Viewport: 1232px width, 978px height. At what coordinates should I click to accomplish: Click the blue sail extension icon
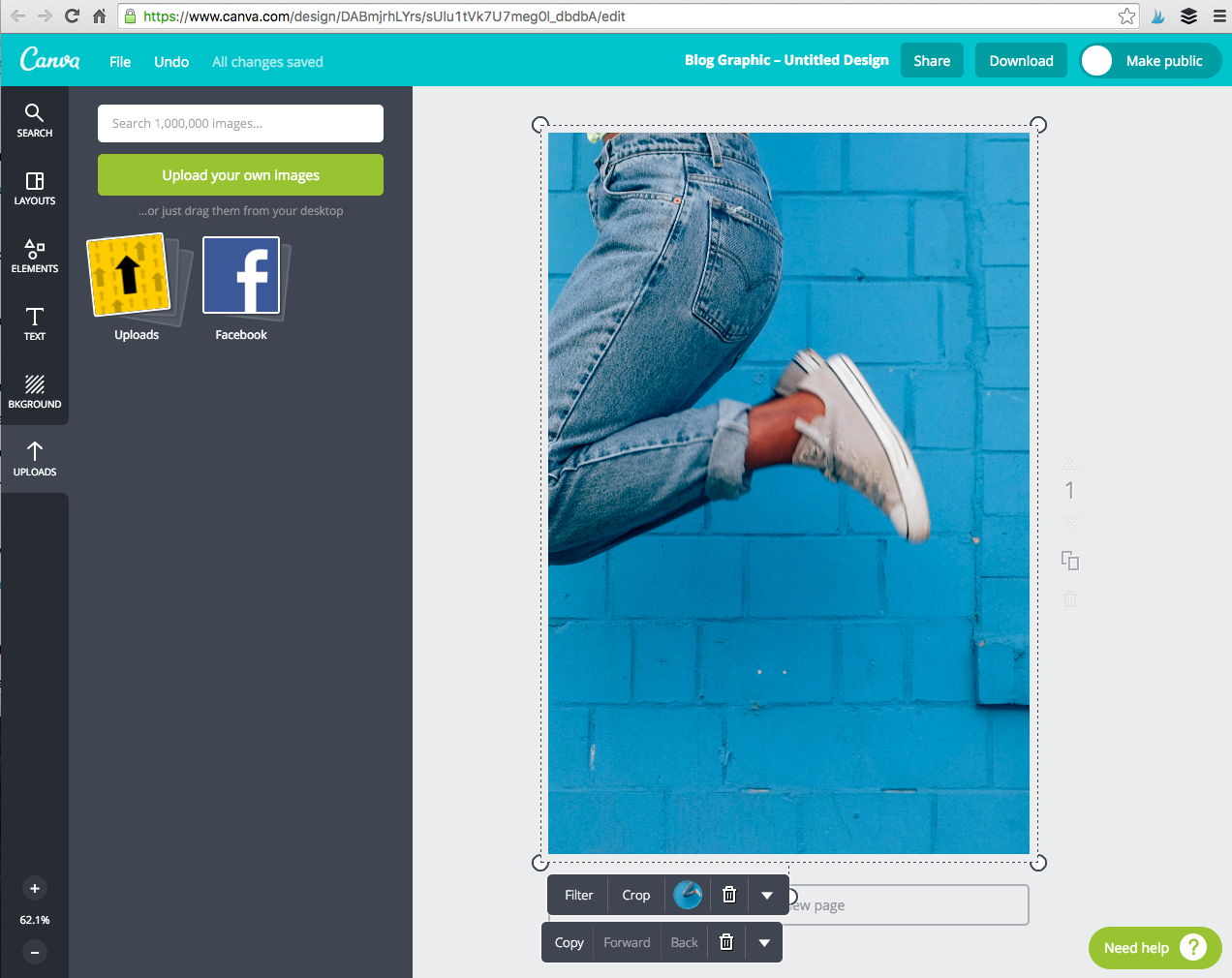click(x=1157, y=15)
